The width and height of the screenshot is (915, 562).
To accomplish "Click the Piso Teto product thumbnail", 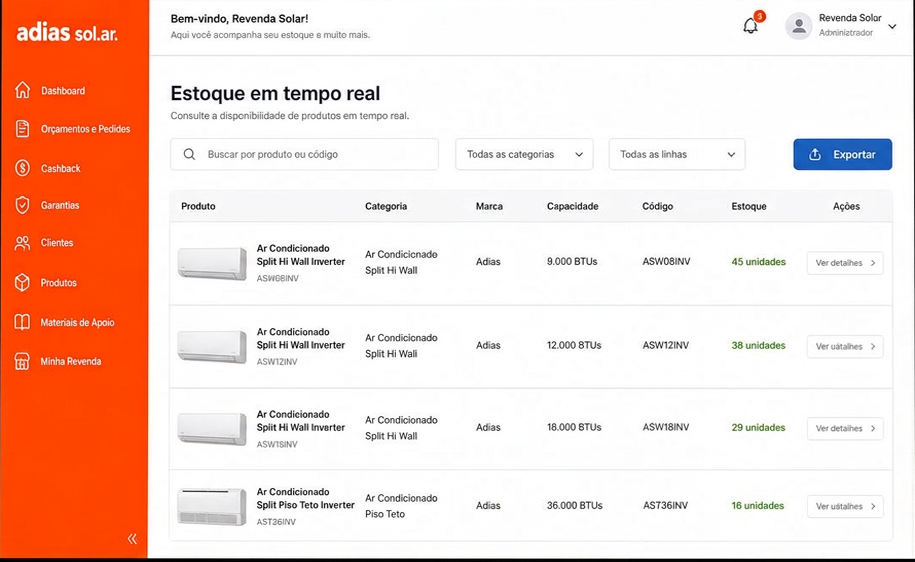I will tap(212, 506).
